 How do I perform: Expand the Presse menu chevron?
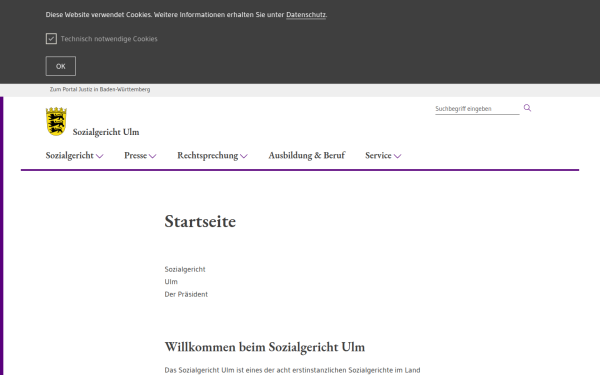click(153, 156)
